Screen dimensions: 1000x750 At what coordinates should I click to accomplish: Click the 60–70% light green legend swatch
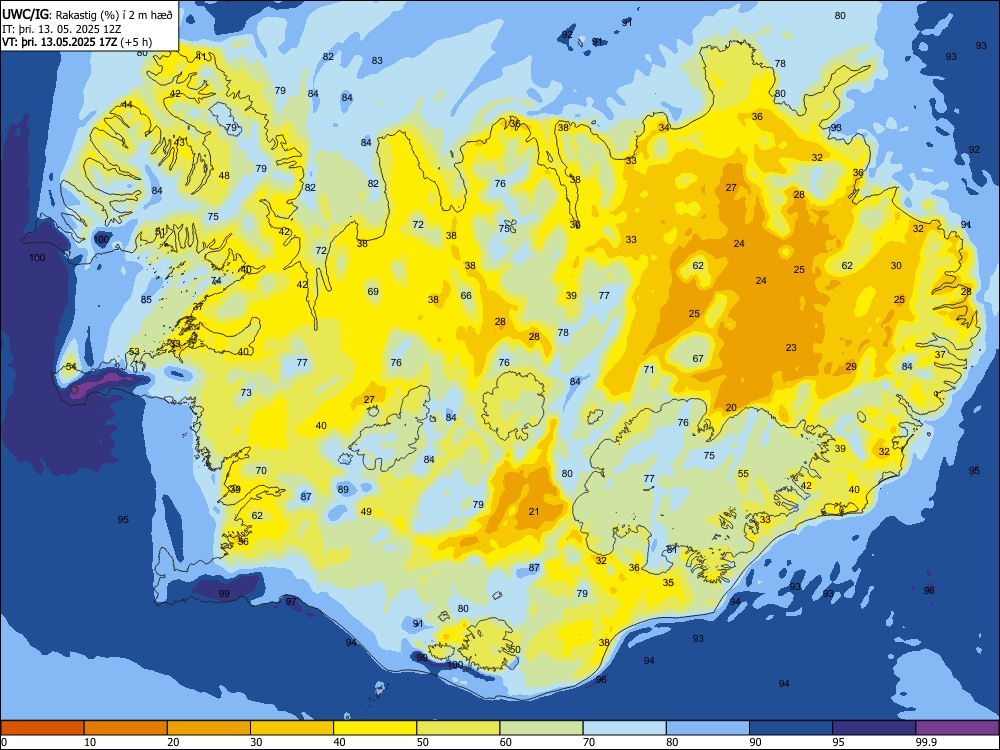[x=541, y=728]
